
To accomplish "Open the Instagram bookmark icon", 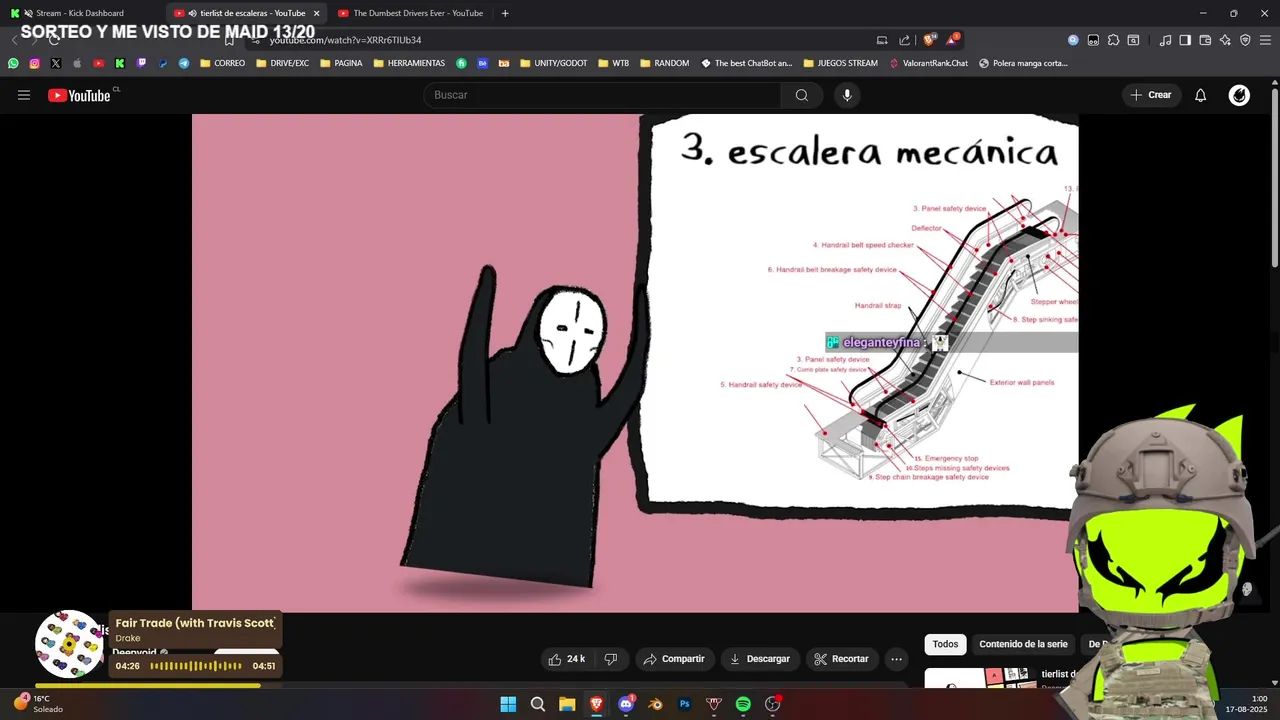I will (34, 63).
